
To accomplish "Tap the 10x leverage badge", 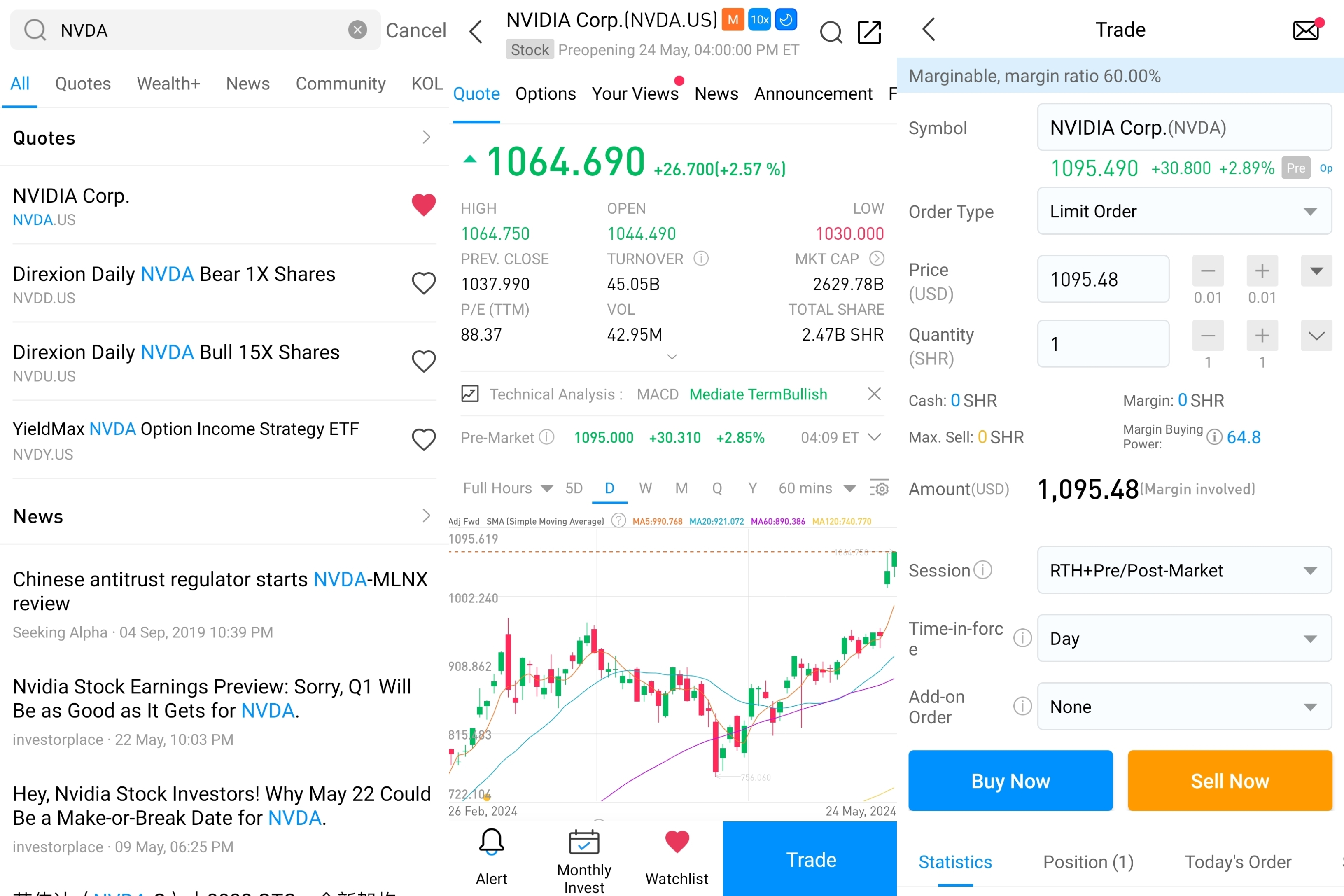I will coord(759,20).
